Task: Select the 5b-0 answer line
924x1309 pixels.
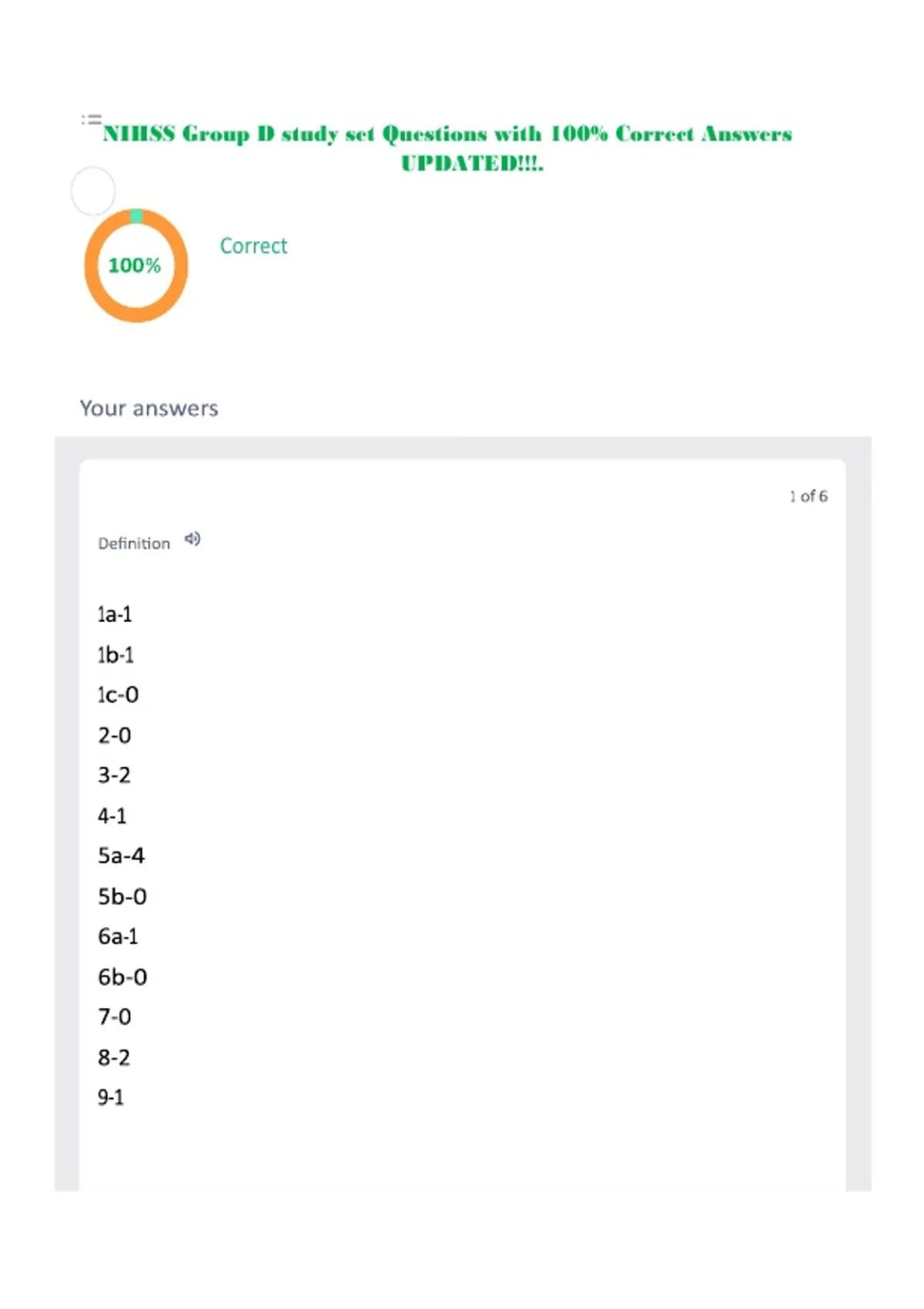Action: [122, 896]
